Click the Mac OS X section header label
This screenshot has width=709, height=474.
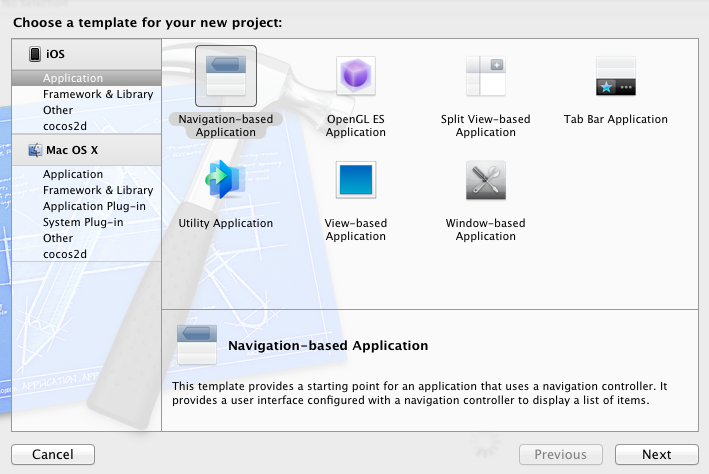(x=72, y=150)
